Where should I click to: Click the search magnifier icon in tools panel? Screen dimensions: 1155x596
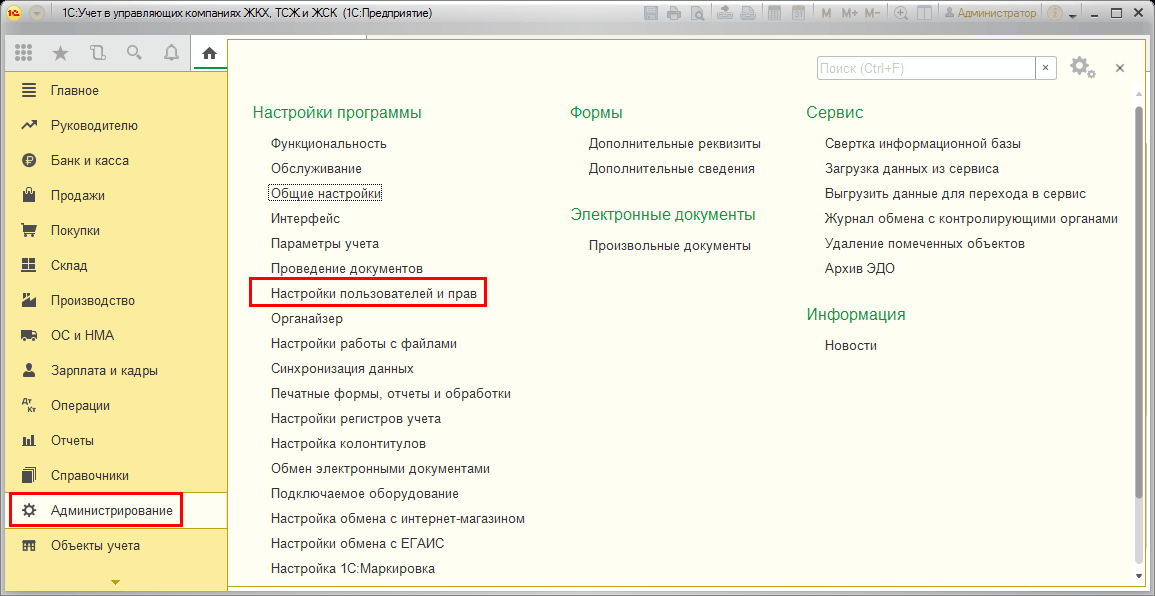(x=134, y=53)
